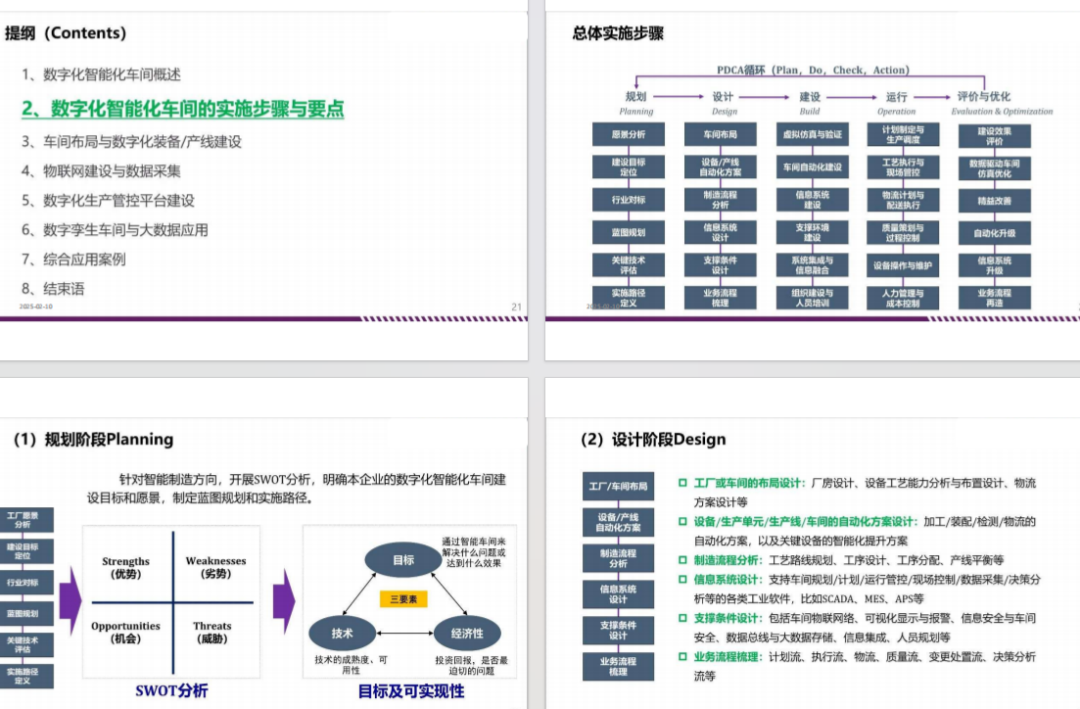Click the yellow '三要素' label
Screen dimensions: 1080x709
tap(404, 599)
